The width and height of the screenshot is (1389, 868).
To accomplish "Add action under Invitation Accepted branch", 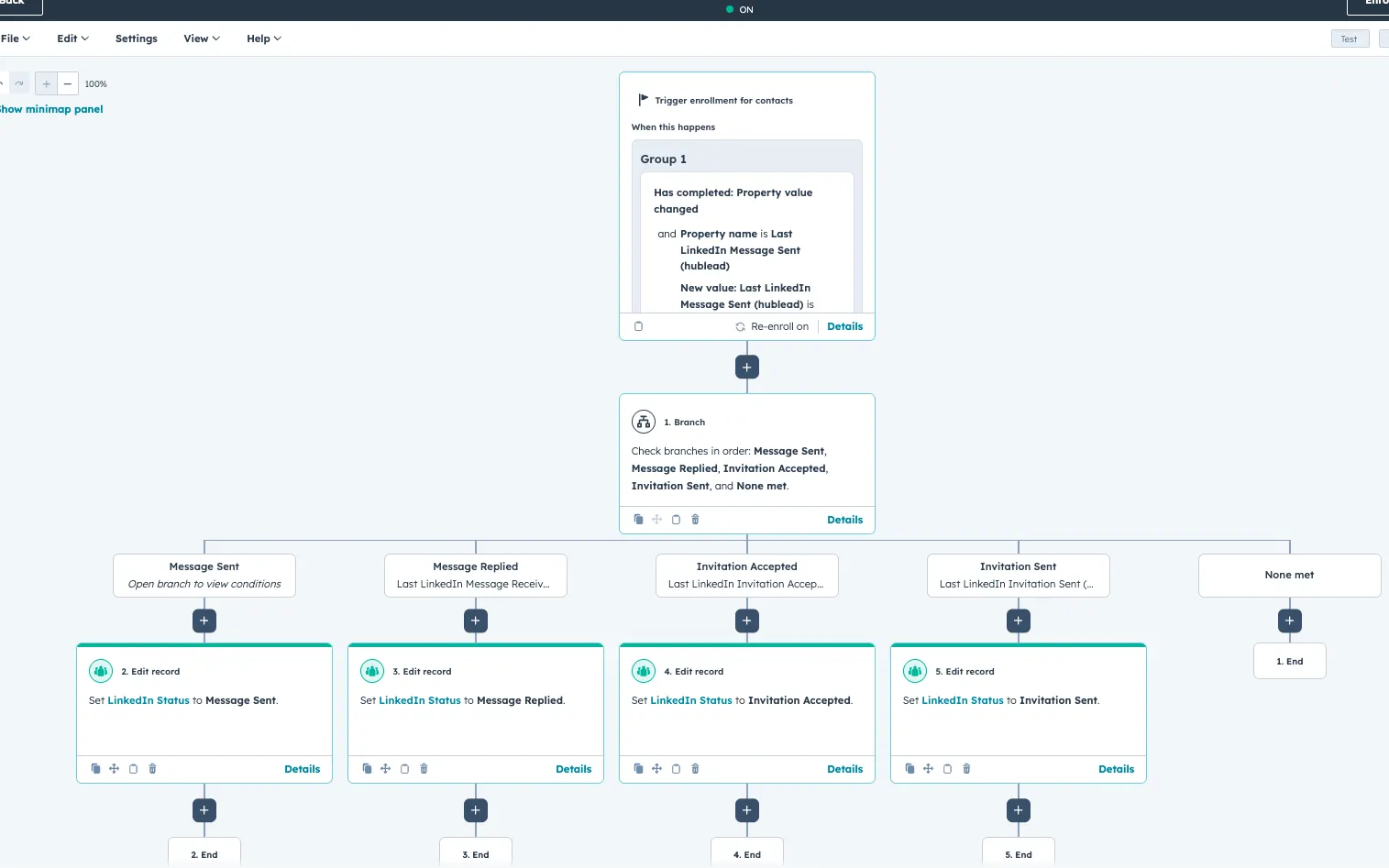I will pos(747,621).
